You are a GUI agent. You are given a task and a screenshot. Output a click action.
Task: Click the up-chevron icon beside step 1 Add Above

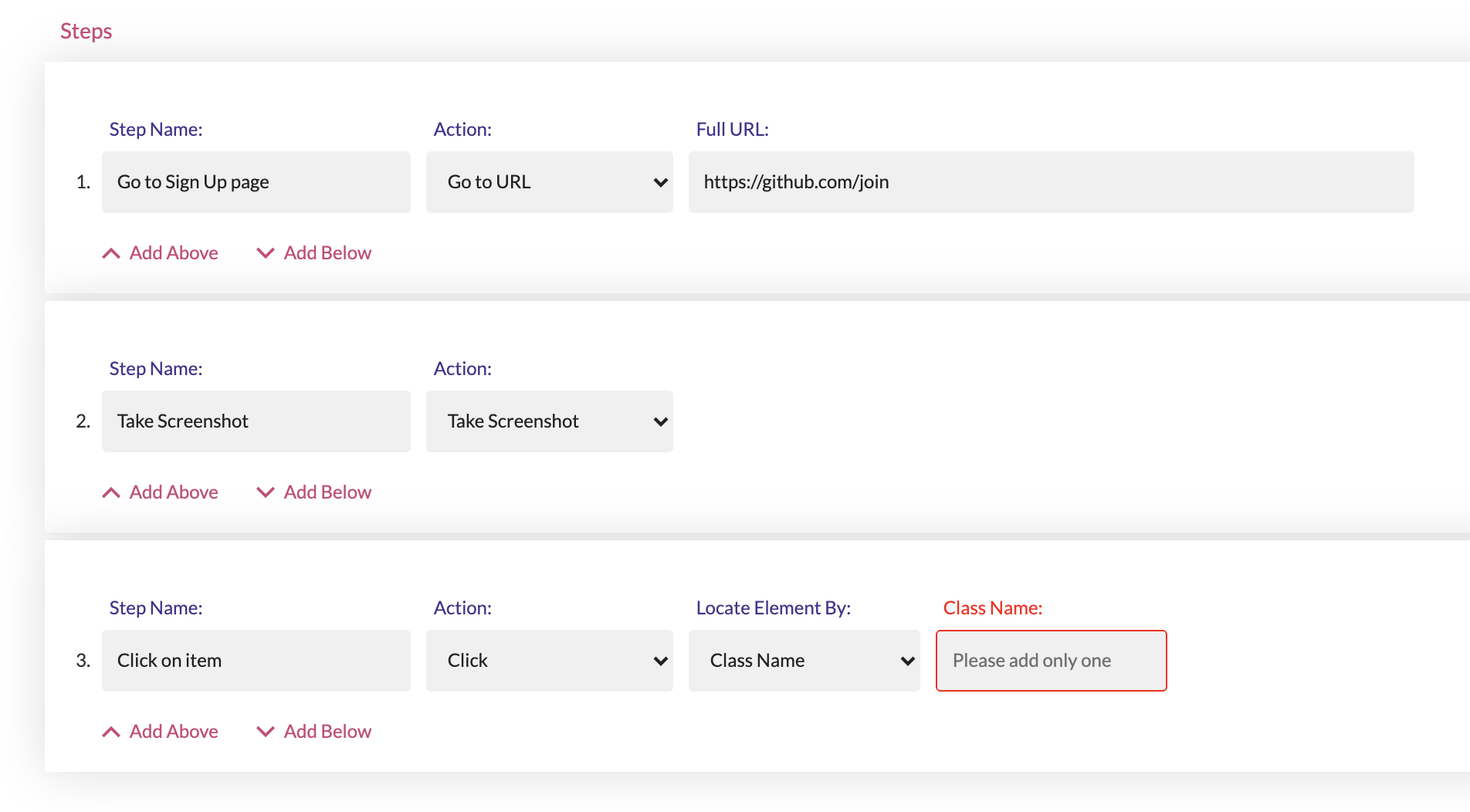(110, 252)
